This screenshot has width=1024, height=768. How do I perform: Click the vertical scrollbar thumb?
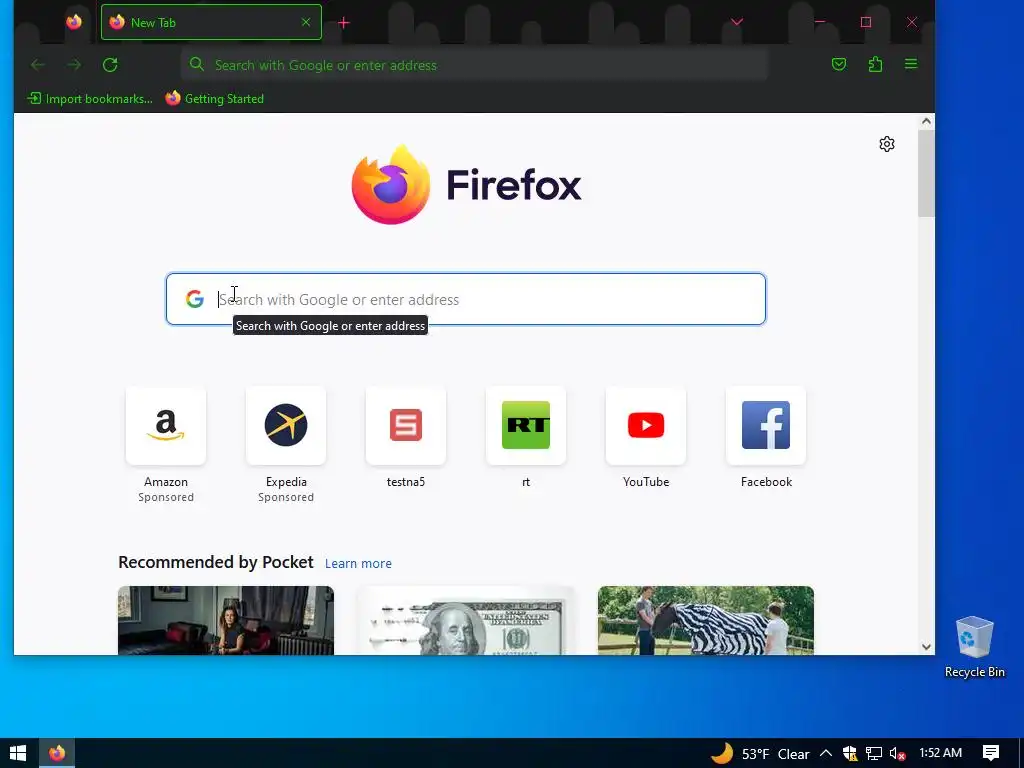(926, 173)
